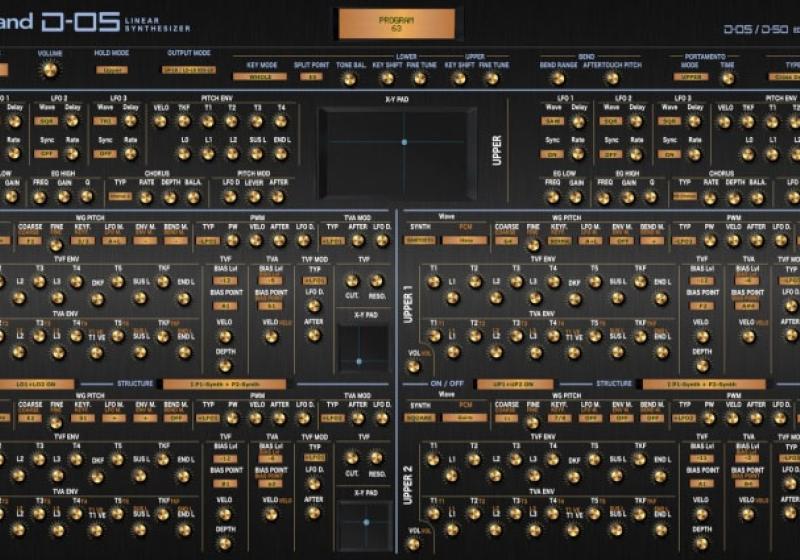Open Lower LFO 3 Wave selector
The height and width of the screenshot is (560, 800).
coord(105,121)
